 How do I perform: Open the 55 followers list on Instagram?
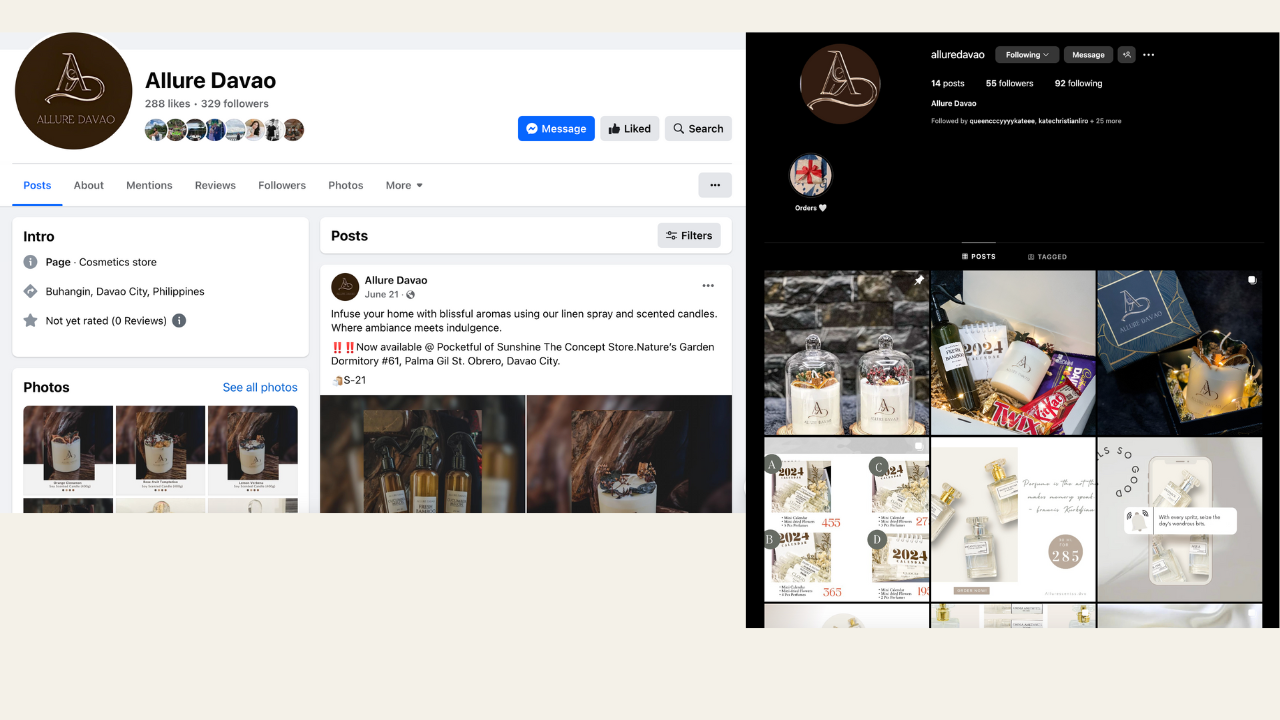pyautogui.click(x=1009, y=84)
